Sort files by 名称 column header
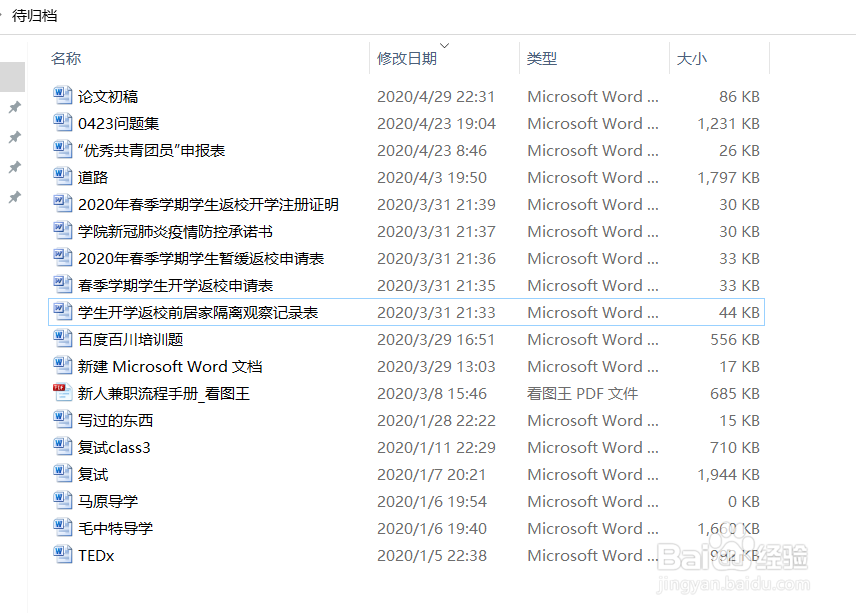Image resolution: width=856 pixels, height=613 pixels. coord(66,58)
